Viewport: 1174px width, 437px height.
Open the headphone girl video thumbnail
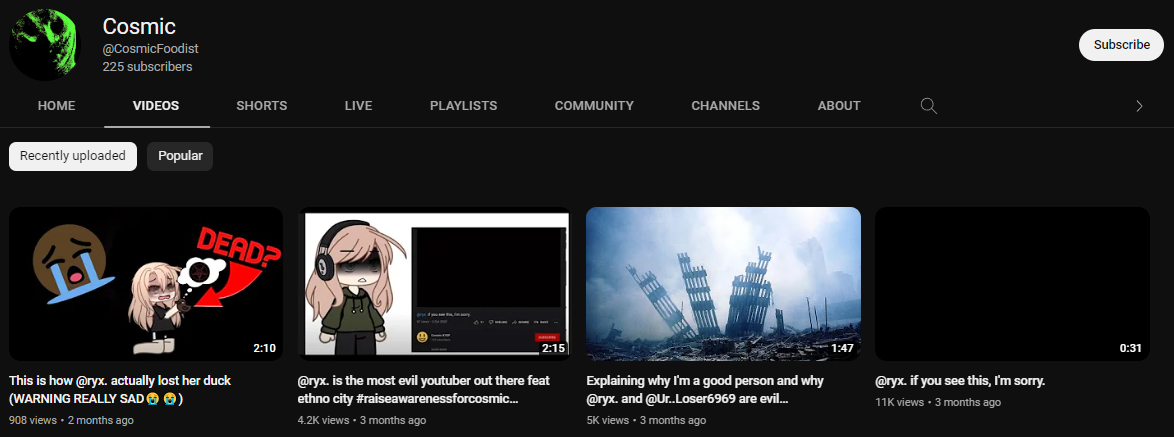(x=435, y=283)
